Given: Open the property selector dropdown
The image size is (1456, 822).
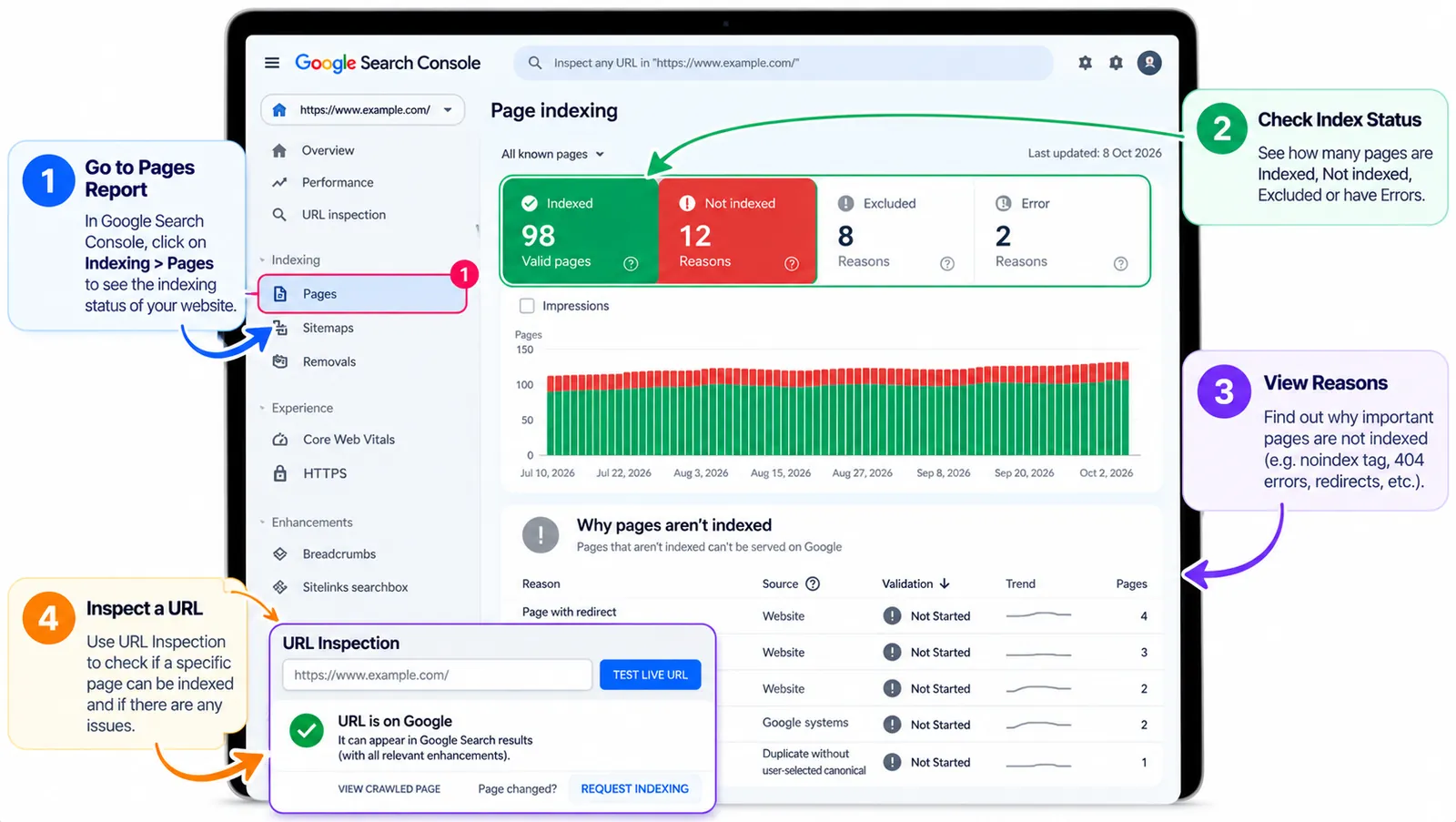Looking at the screenshot, I should (x=363, y=110).
